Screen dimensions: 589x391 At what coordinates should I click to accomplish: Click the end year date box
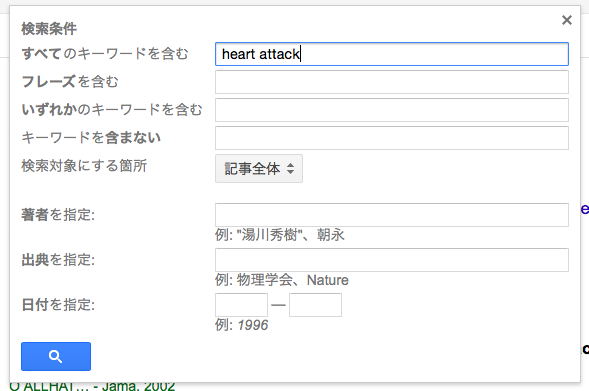click(x=315, y=305)
